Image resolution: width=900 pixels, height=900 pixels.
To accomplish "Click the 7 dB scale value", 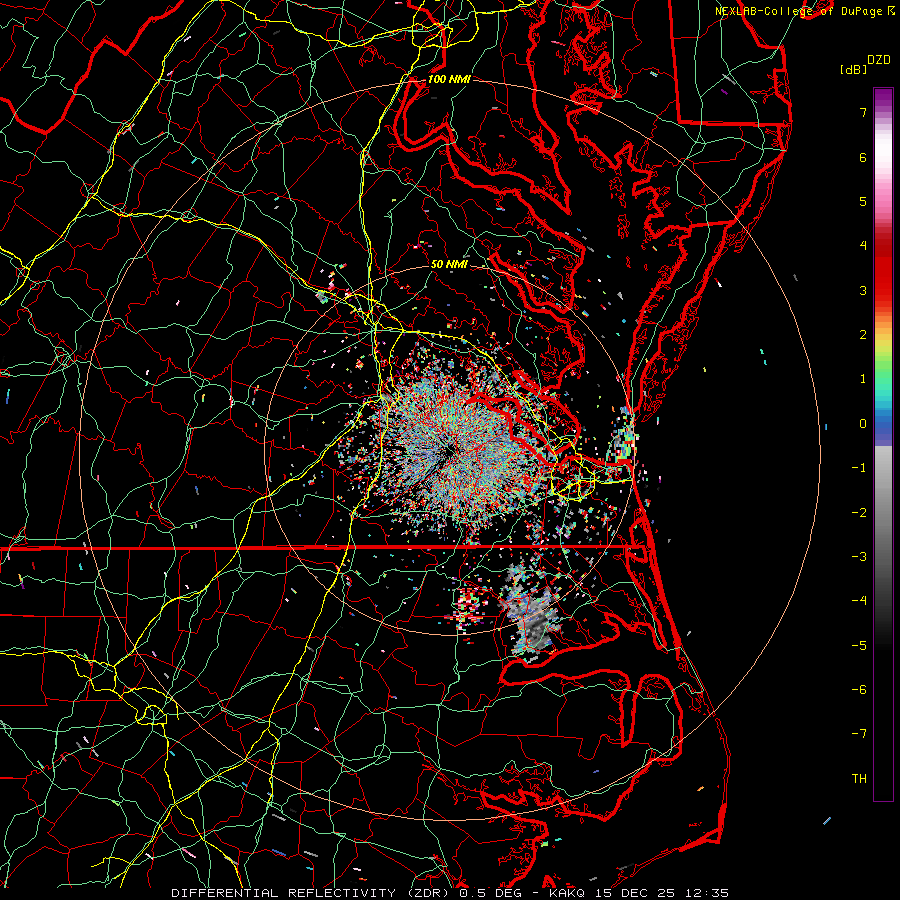I will [863, 112].
